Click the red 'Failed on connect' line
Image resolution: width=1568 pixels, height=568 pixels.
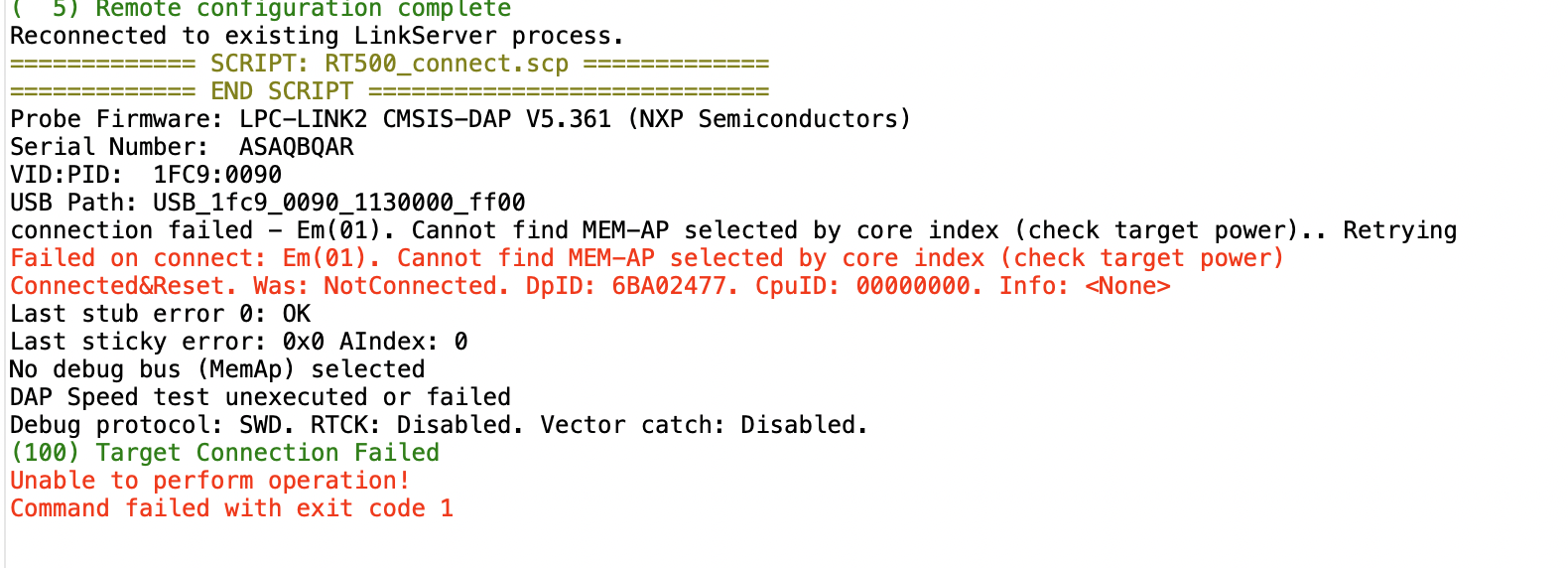[x=646, y=259]
